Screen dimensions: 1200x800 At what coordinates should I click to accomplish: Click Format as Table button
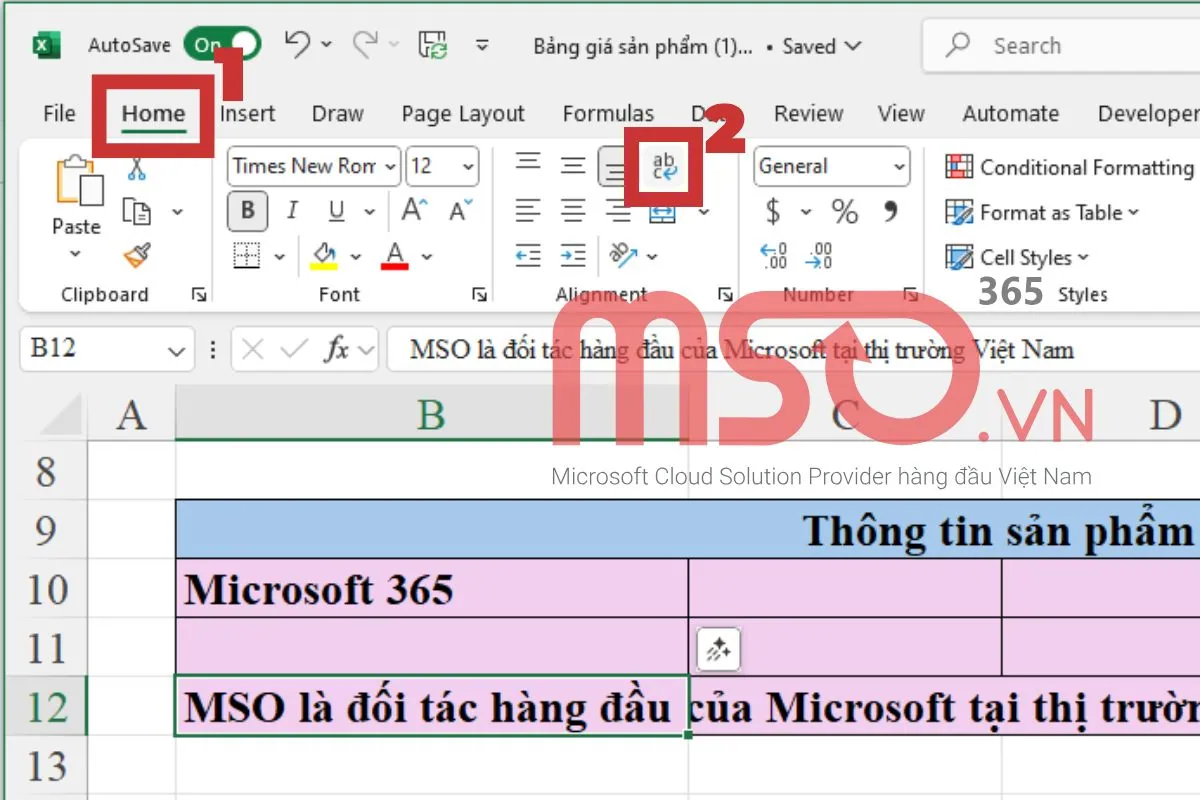point(1042,212)
